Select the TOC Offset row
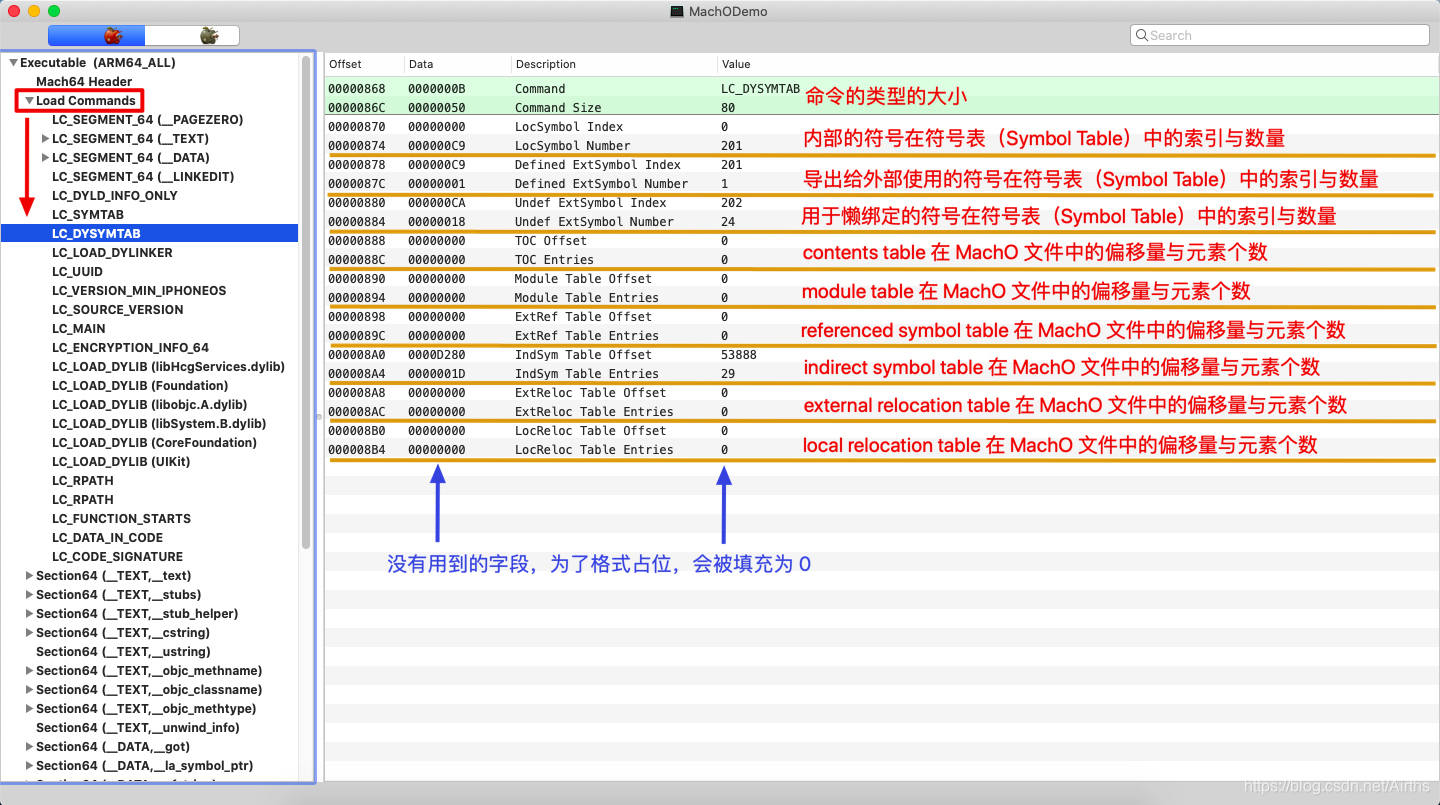The image size is (1440, 805). coord(882,241)
